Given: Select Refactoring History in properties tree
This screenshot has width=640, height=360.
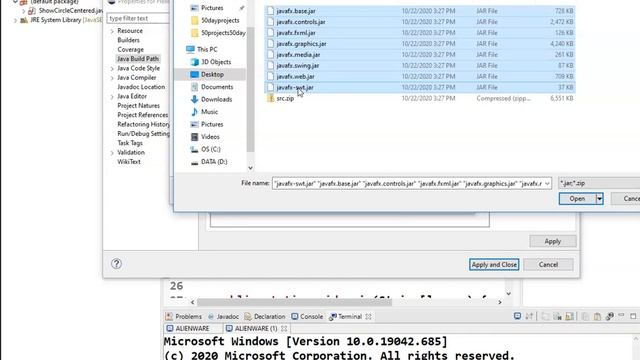Looking at the screenshot, I should pos(143,124).
